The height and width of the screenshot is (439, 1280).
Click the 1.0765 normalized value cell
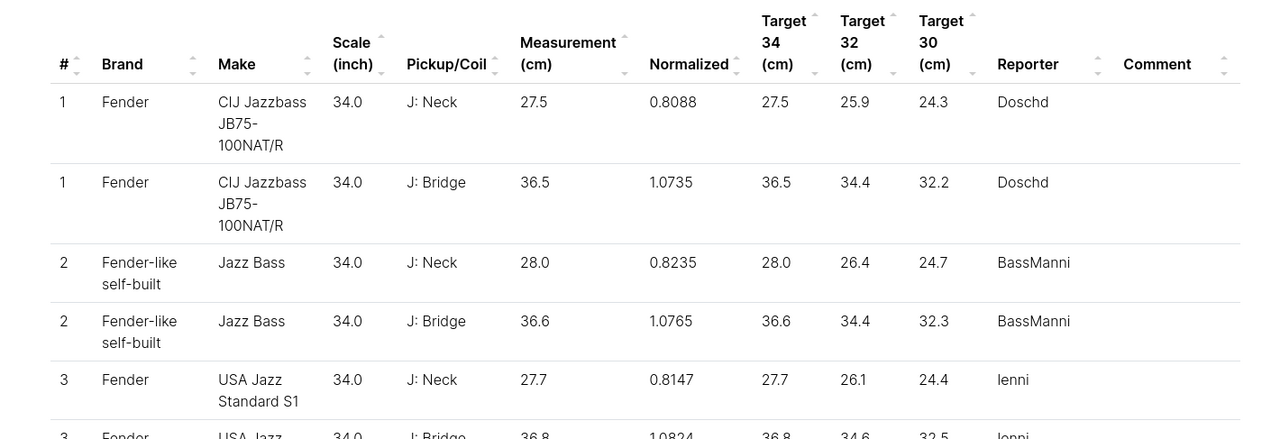point(673,321)
